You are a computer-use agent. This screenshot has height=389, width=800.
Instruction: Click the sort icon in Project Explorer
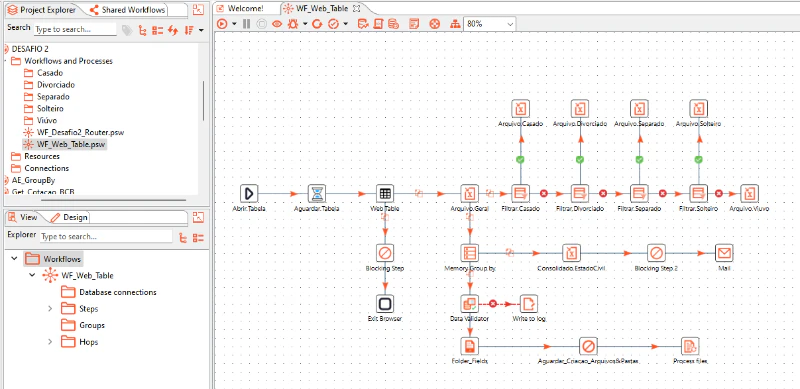[x=189, y=31]
